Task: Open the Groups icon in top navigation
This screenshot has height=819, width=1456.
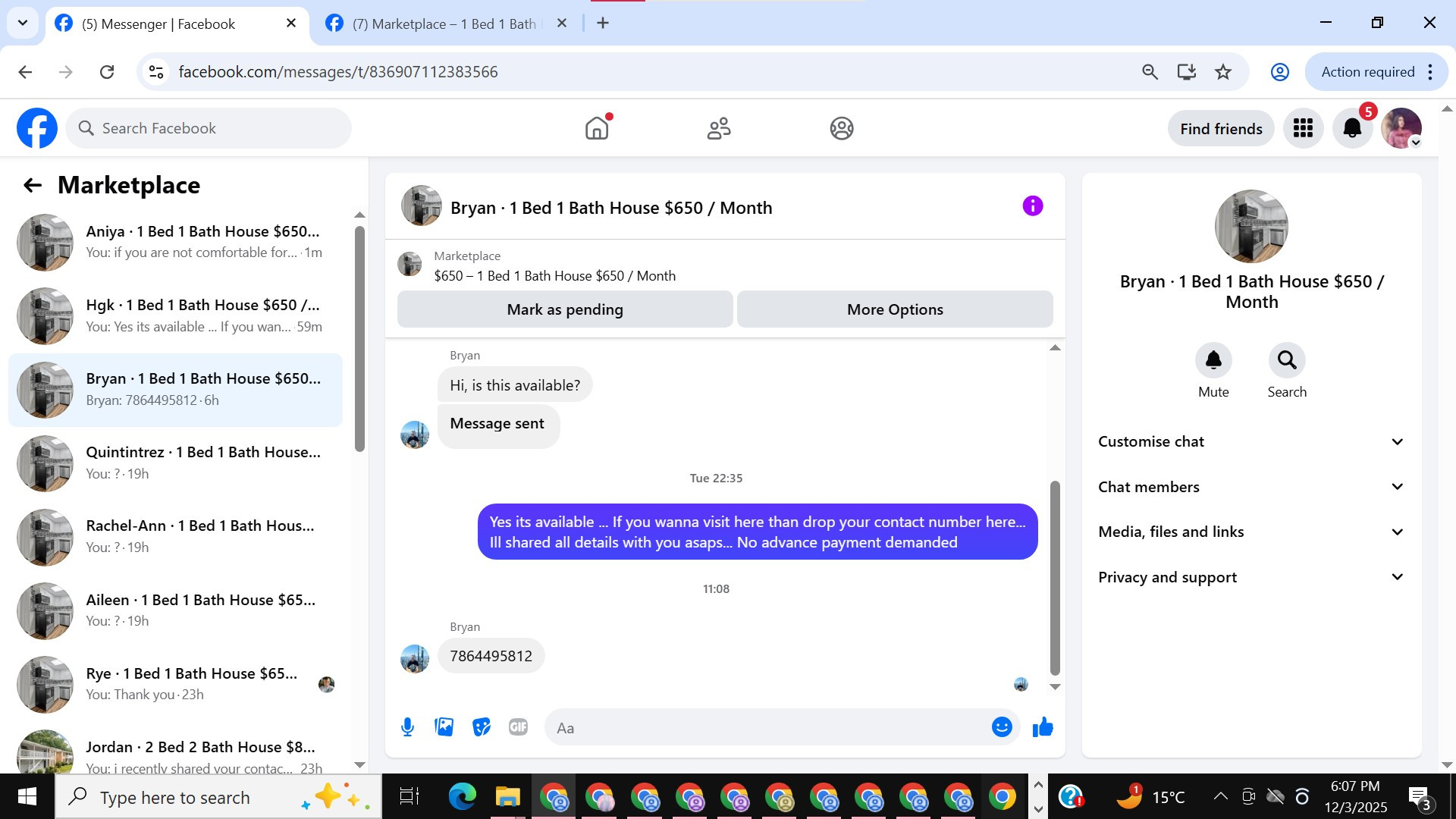Action: point(841,128)
